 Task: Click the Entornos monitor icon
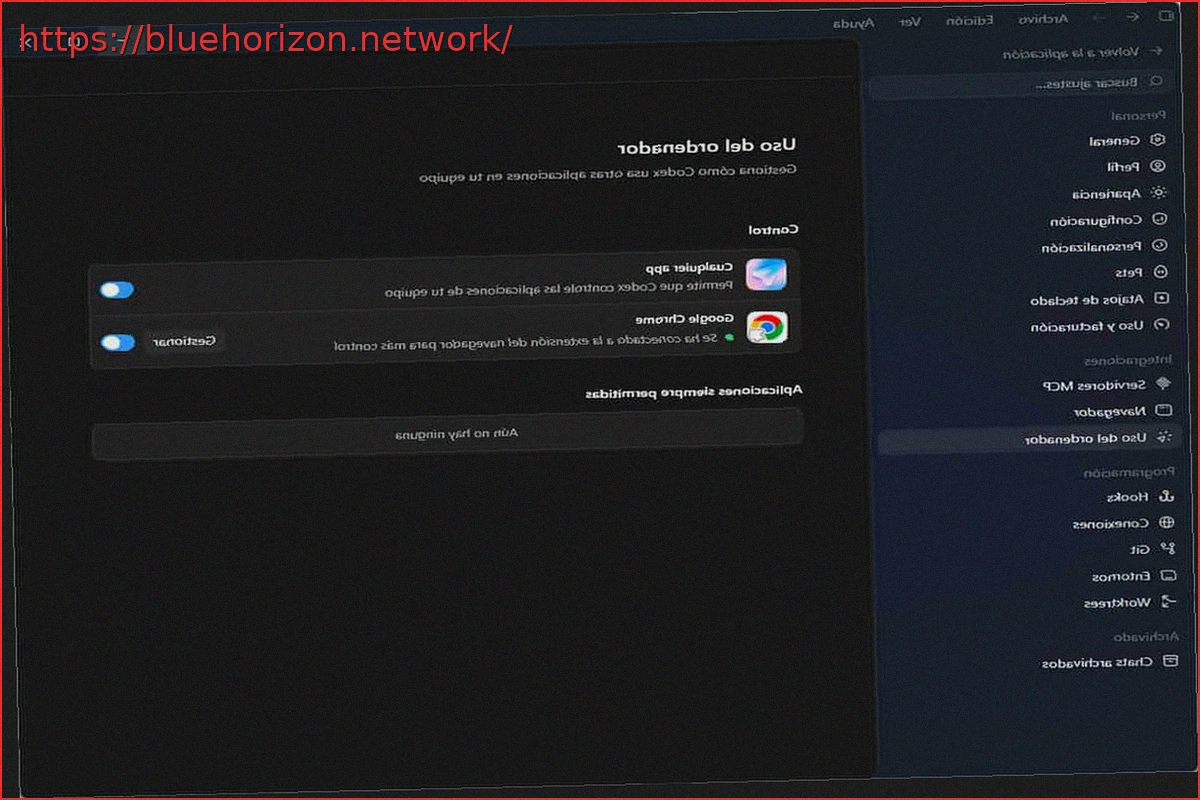tap(1167, 576)
